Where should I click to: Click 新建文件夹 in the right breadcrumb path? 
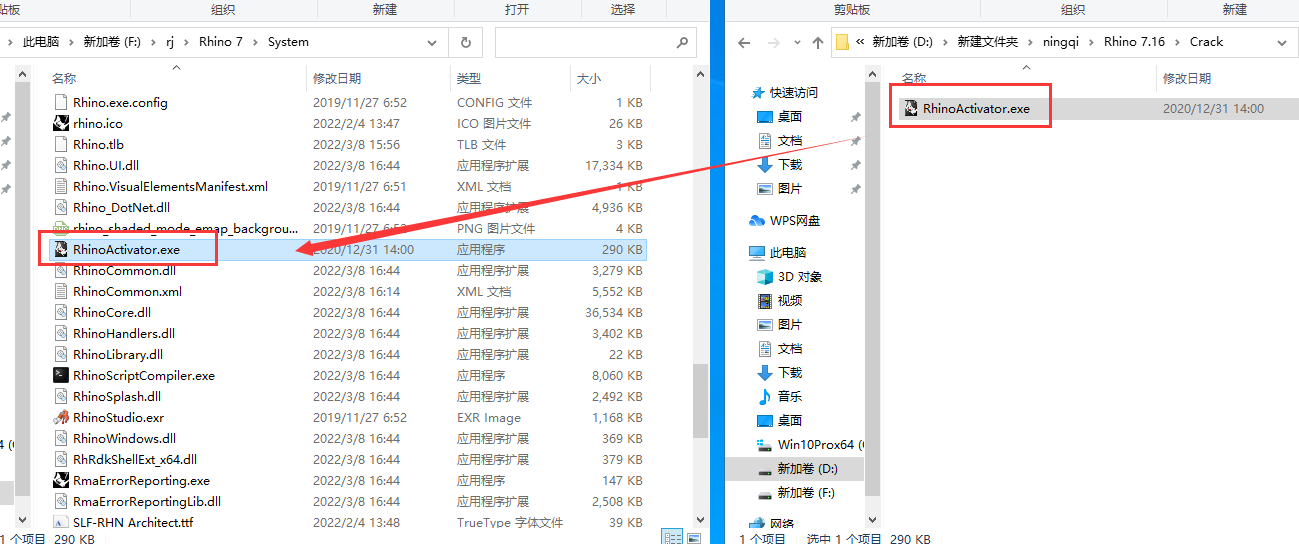pos(987,42)
